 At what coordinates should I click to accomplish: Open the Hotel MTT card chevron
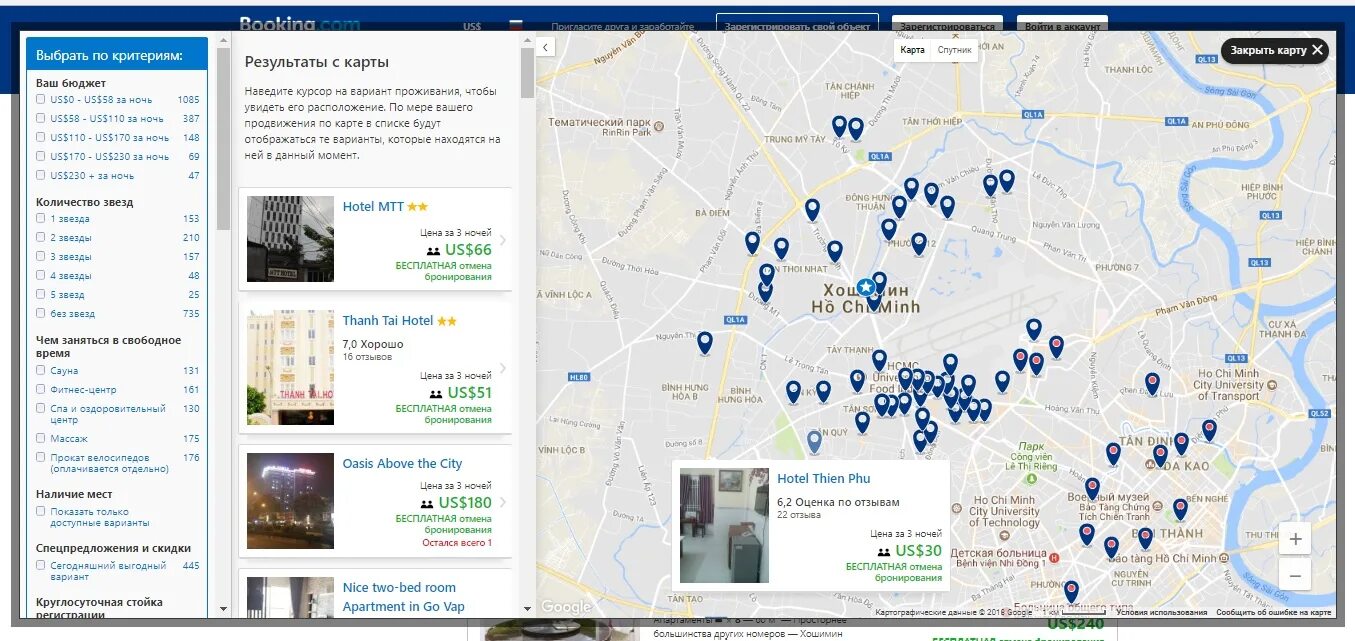[502, 239]
